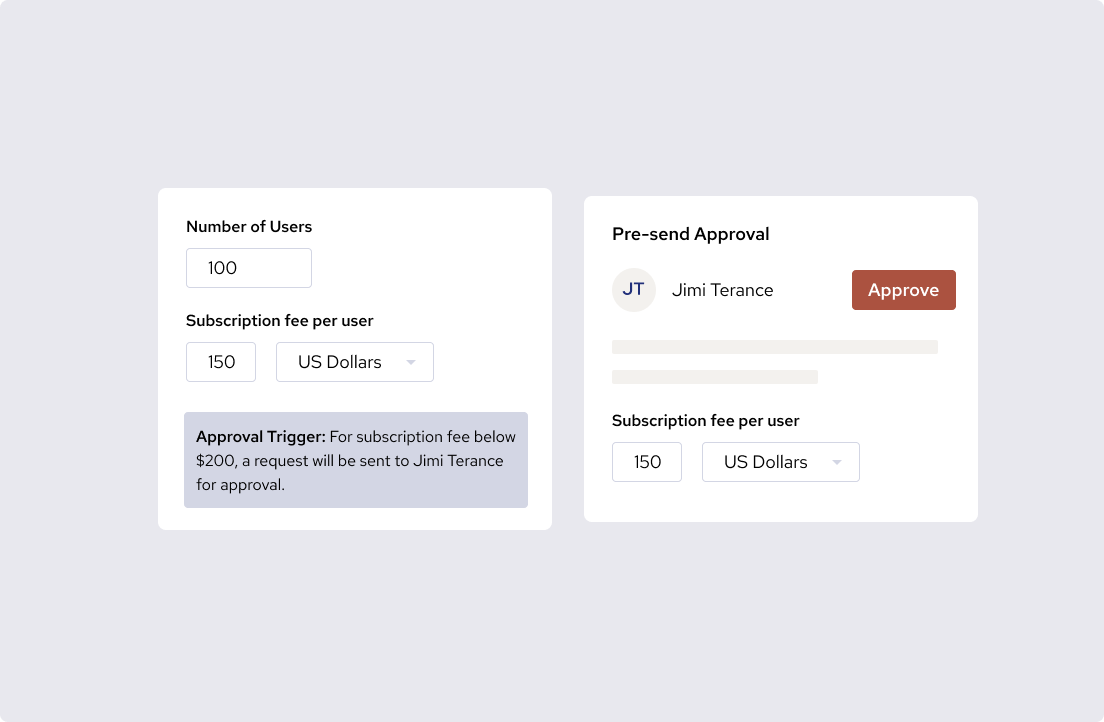Click the Number of Users label
Viewport: 1104px width, 722px height.
pyautogui.click(x=248, y=227)
